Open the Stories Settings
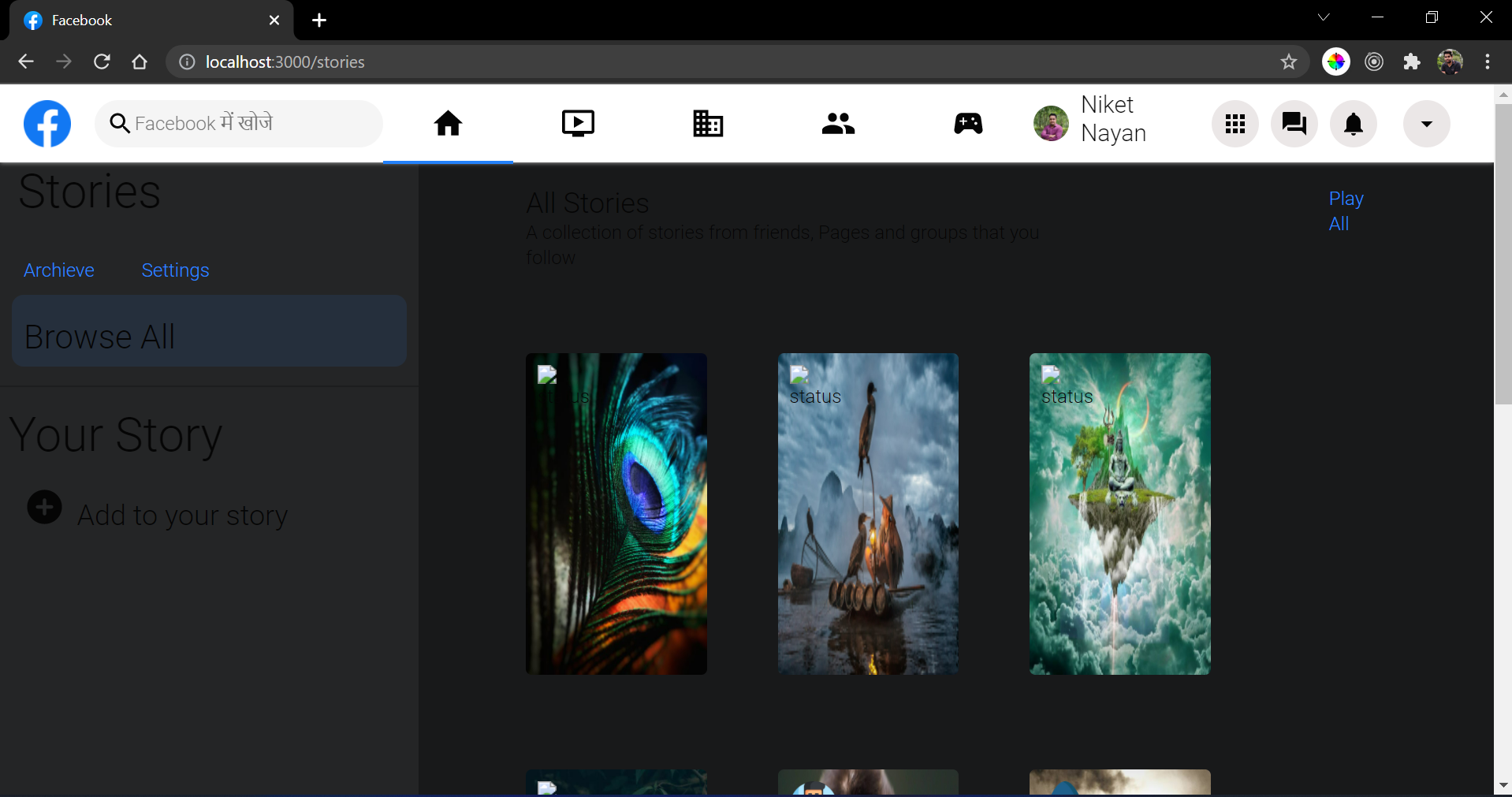 174,270
